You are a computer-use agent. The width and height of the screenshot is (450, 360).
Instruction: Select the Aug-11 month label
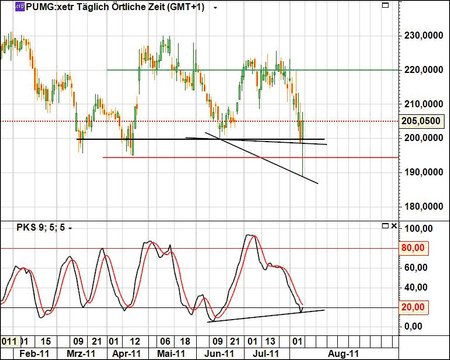tap(343, 353)
